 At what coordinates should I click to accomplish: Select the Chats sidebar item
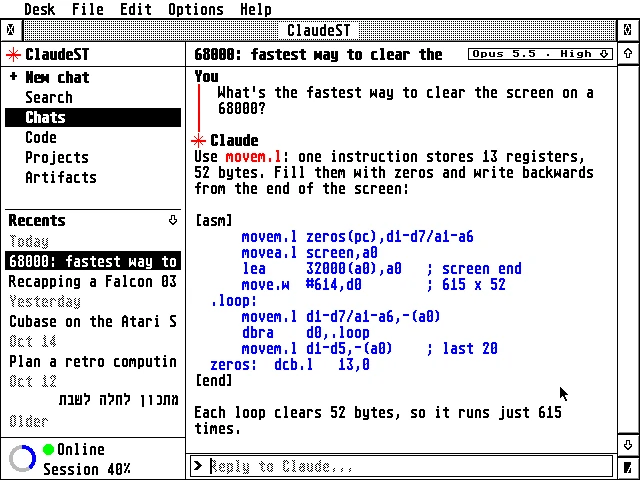tap(93, 118)
